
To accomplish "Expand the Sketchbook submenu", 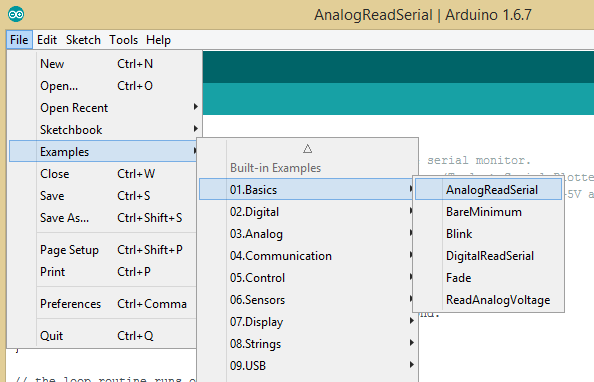I will (x=104, y=130).
